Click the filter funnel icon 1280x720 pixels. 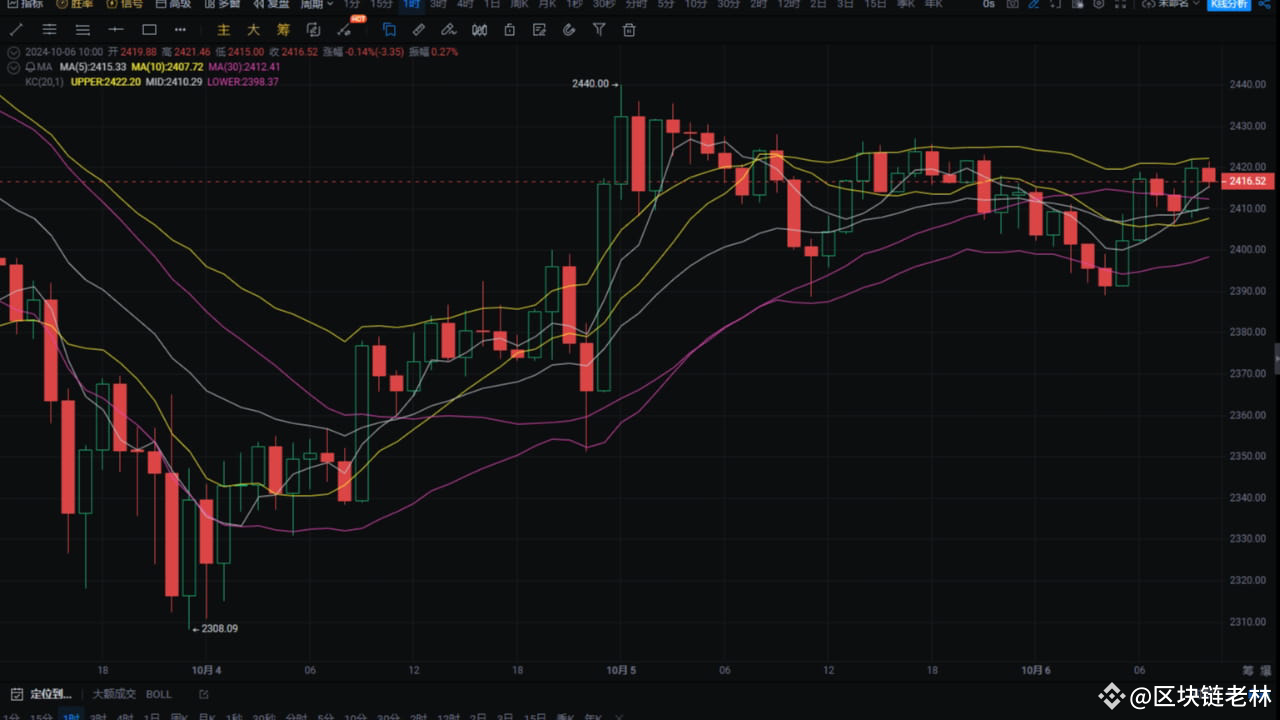point(599,30)
